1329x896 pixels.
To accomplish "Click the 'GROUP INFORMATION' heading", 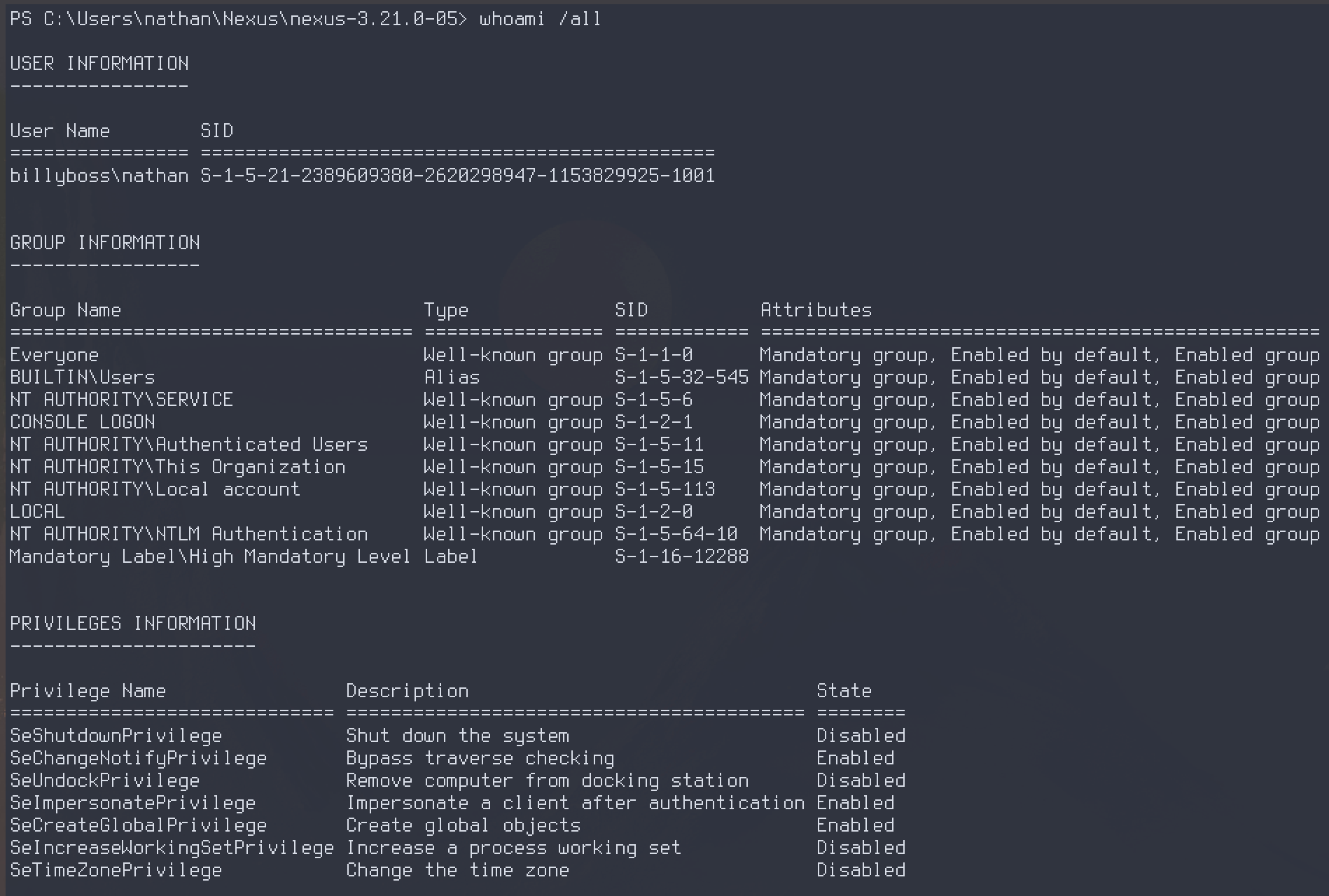I will [105, 243].
